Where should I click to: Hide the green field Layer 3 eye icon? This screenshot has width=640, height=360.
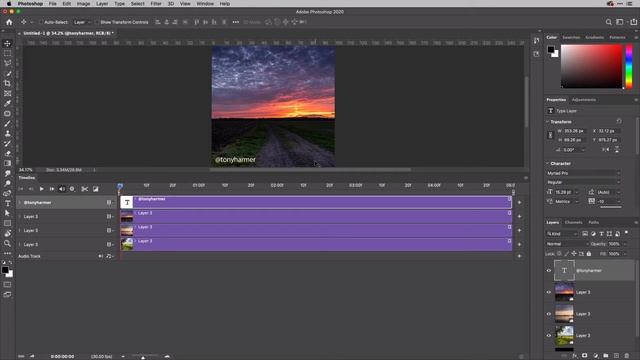(x=549, y=336)
